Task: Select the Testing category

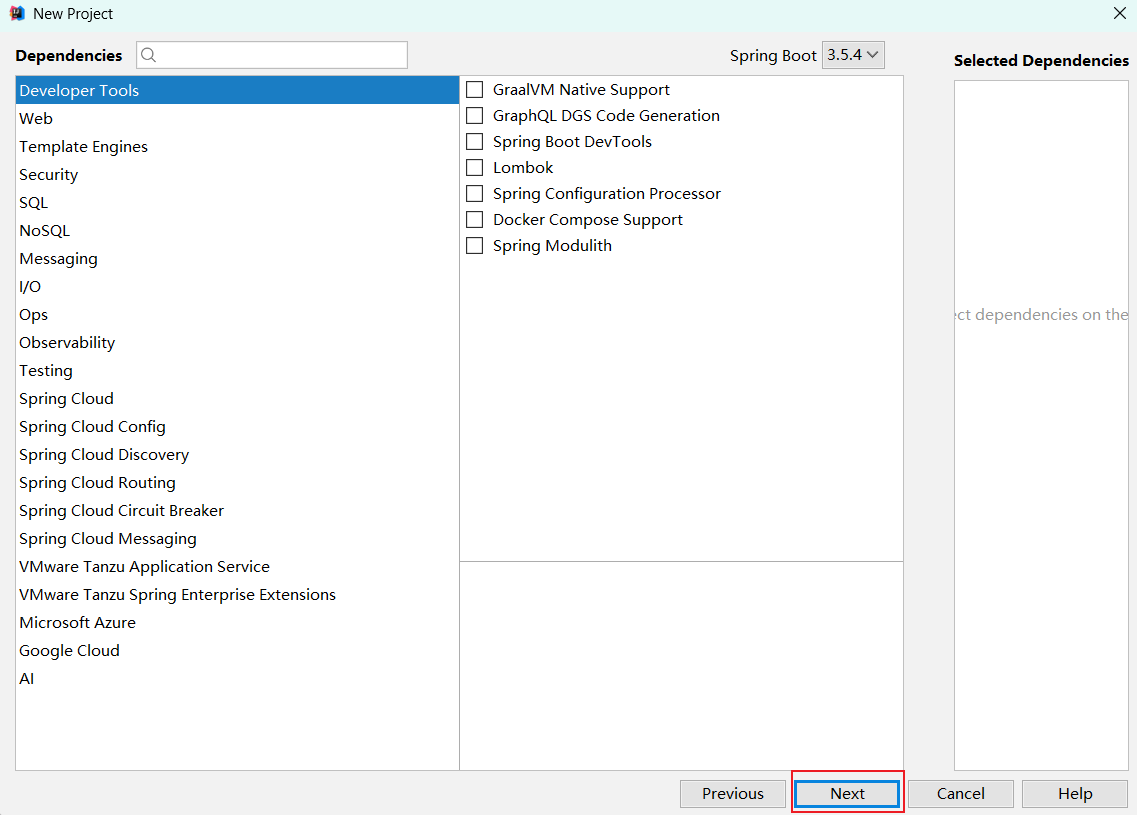Action: (x=237, y=371)
